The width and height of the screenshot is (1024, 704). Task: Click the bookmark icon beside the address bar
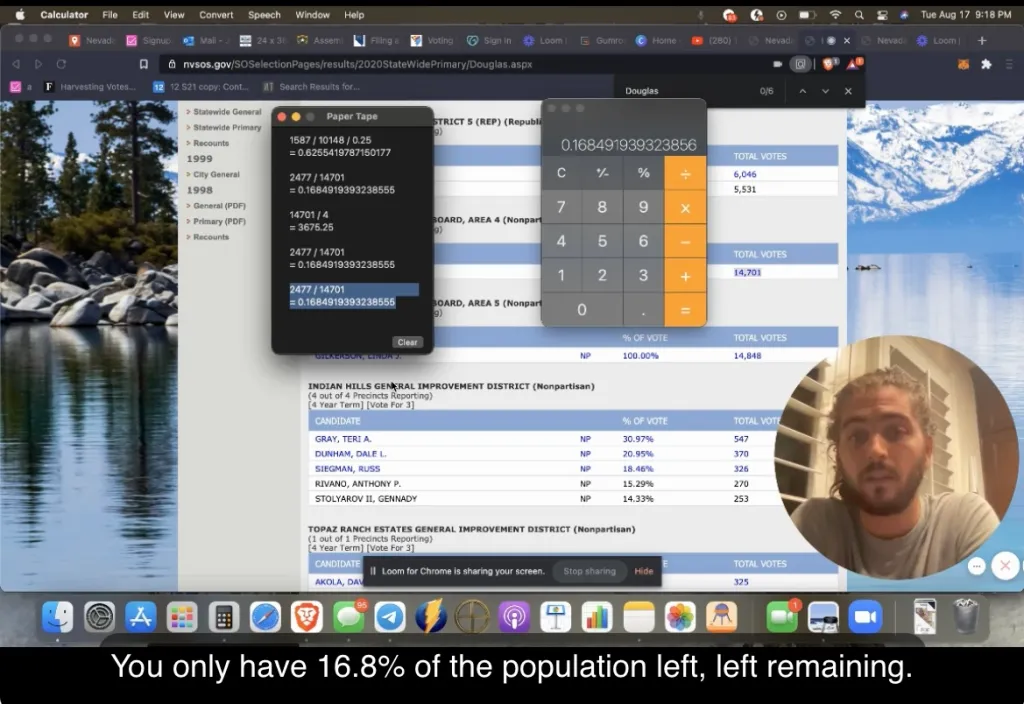(x=144, y=64)
